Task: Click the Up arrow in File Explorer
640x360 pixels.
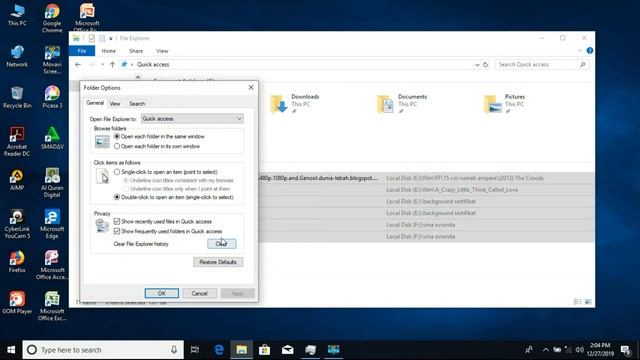Action: (x=112, y=64)
